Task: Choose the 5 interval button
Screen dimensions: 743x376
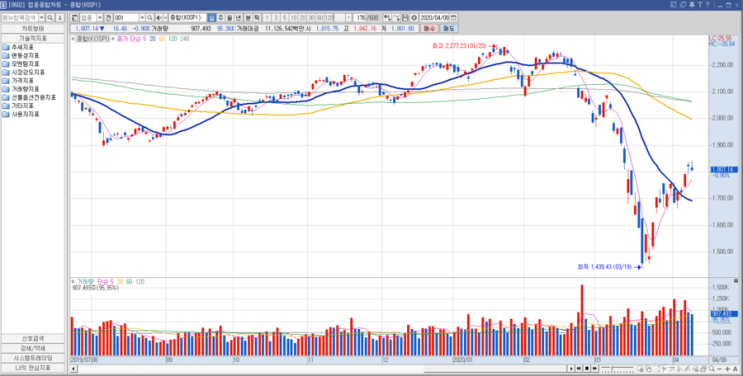Action: [x=285, y=18]
